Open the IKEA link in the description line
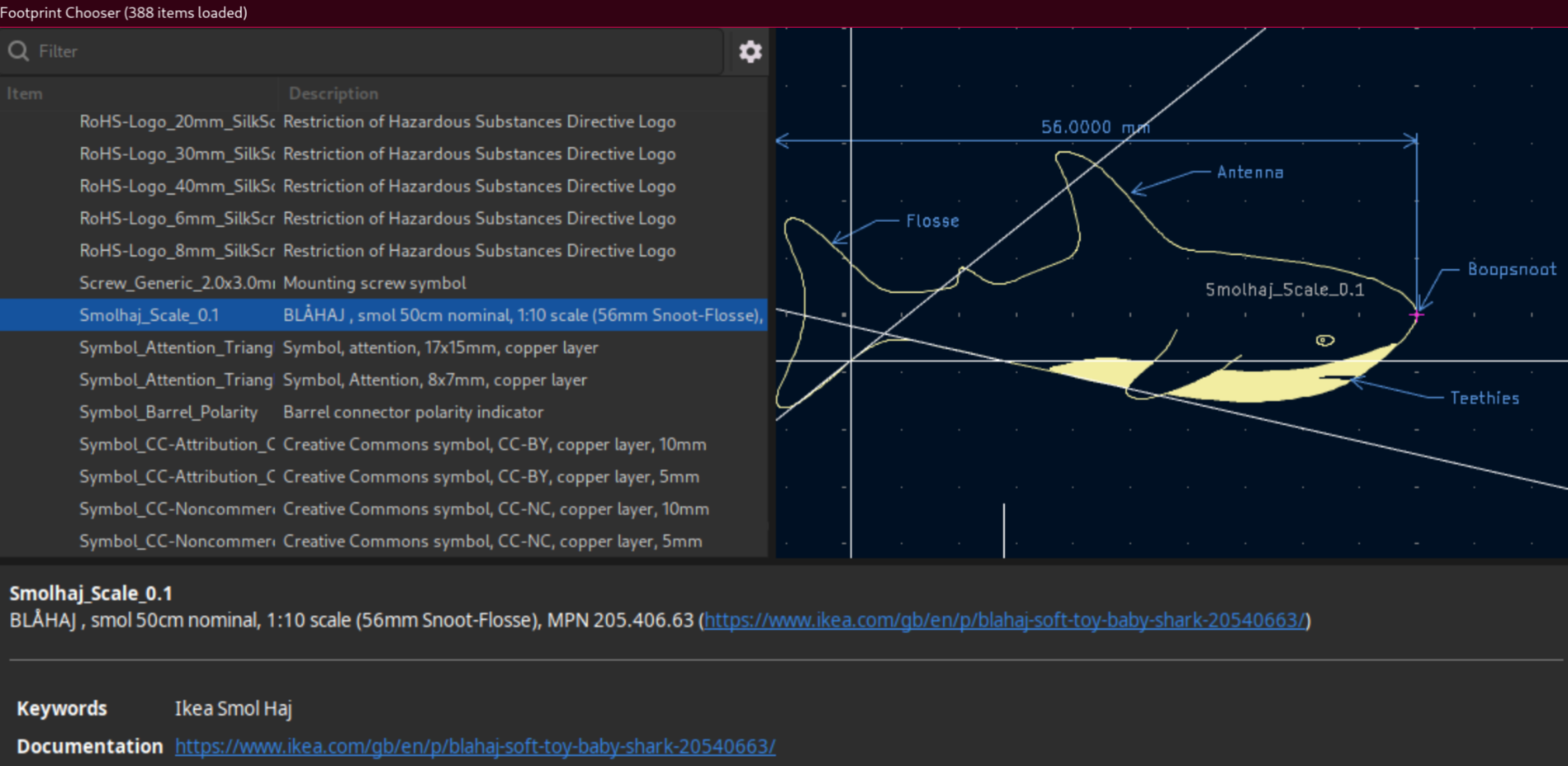 coord(1004,620)
